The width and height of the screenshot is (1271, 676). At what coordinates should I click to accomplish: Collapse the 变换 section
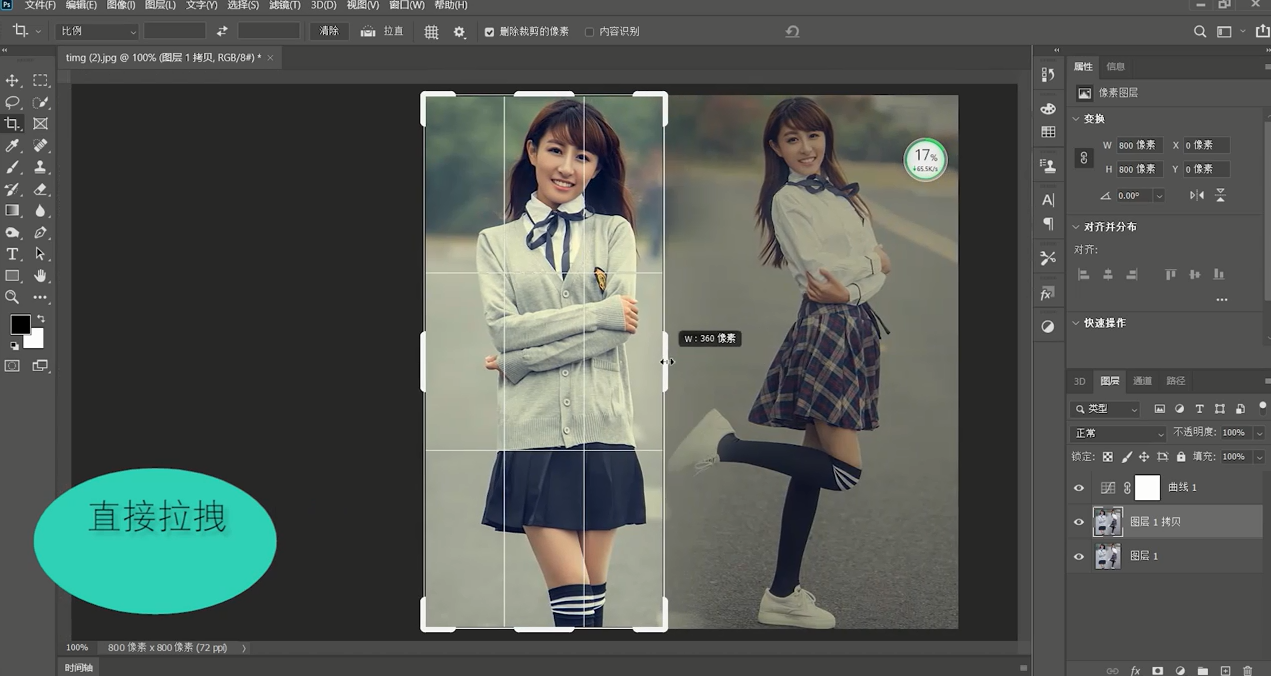click(x=1076, y=119)
